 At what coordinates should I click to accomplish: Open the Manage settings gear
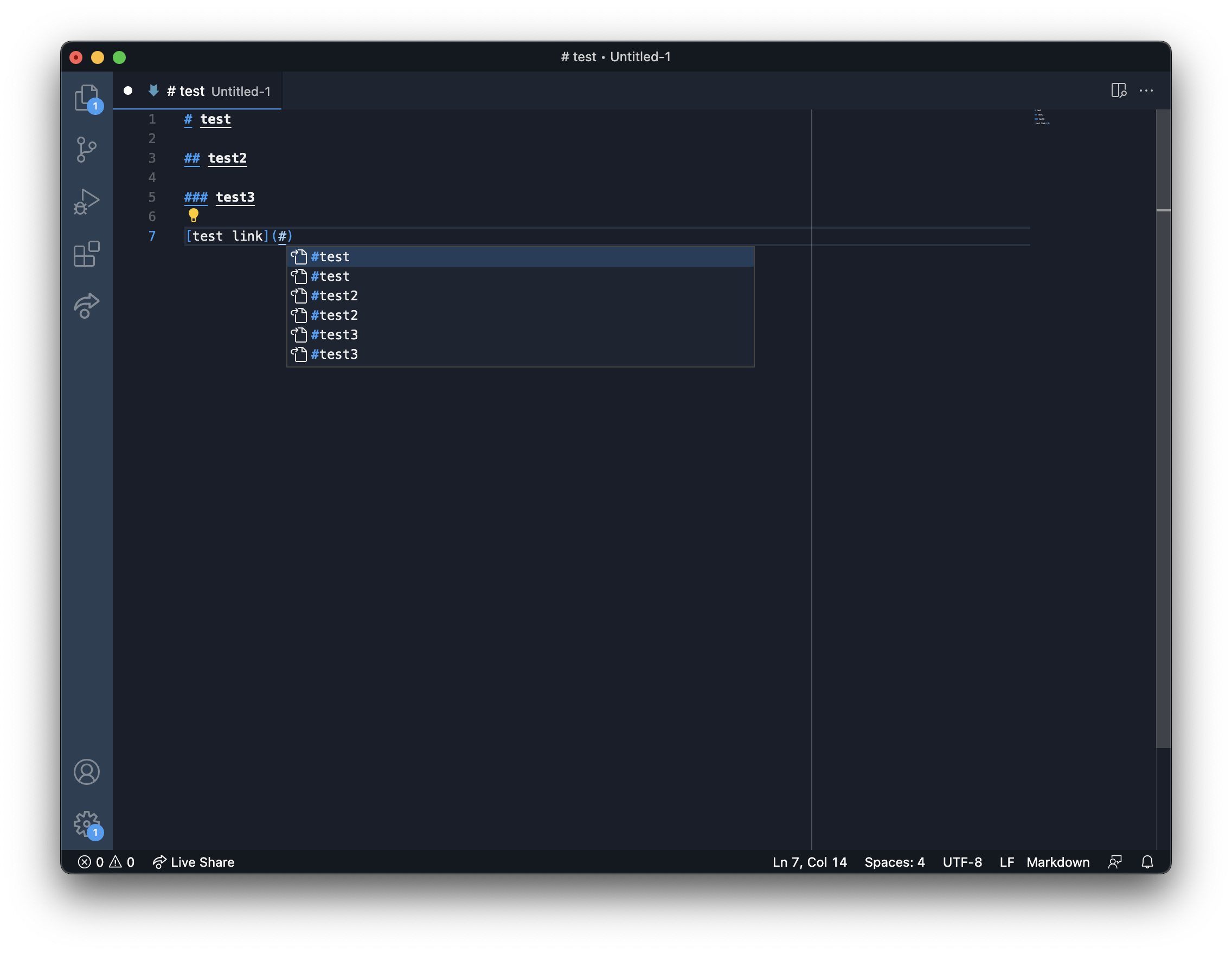tap(87, 823)
